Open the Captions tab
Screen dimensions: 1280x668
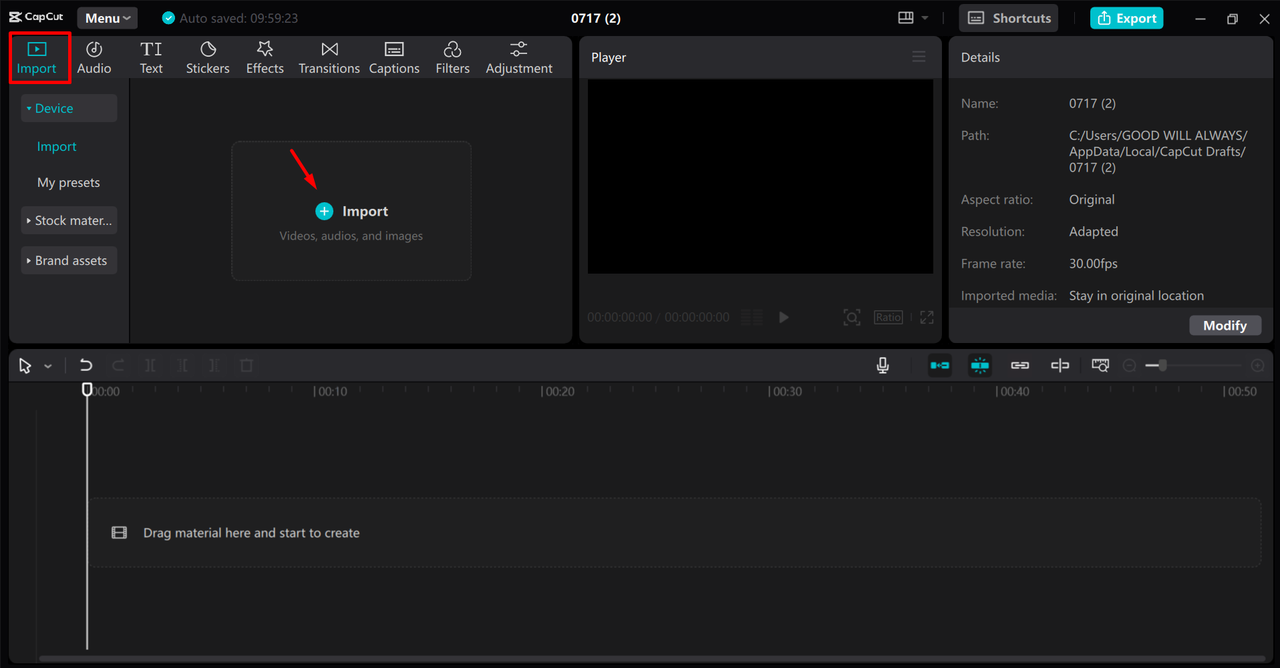[x=394, y=58]
